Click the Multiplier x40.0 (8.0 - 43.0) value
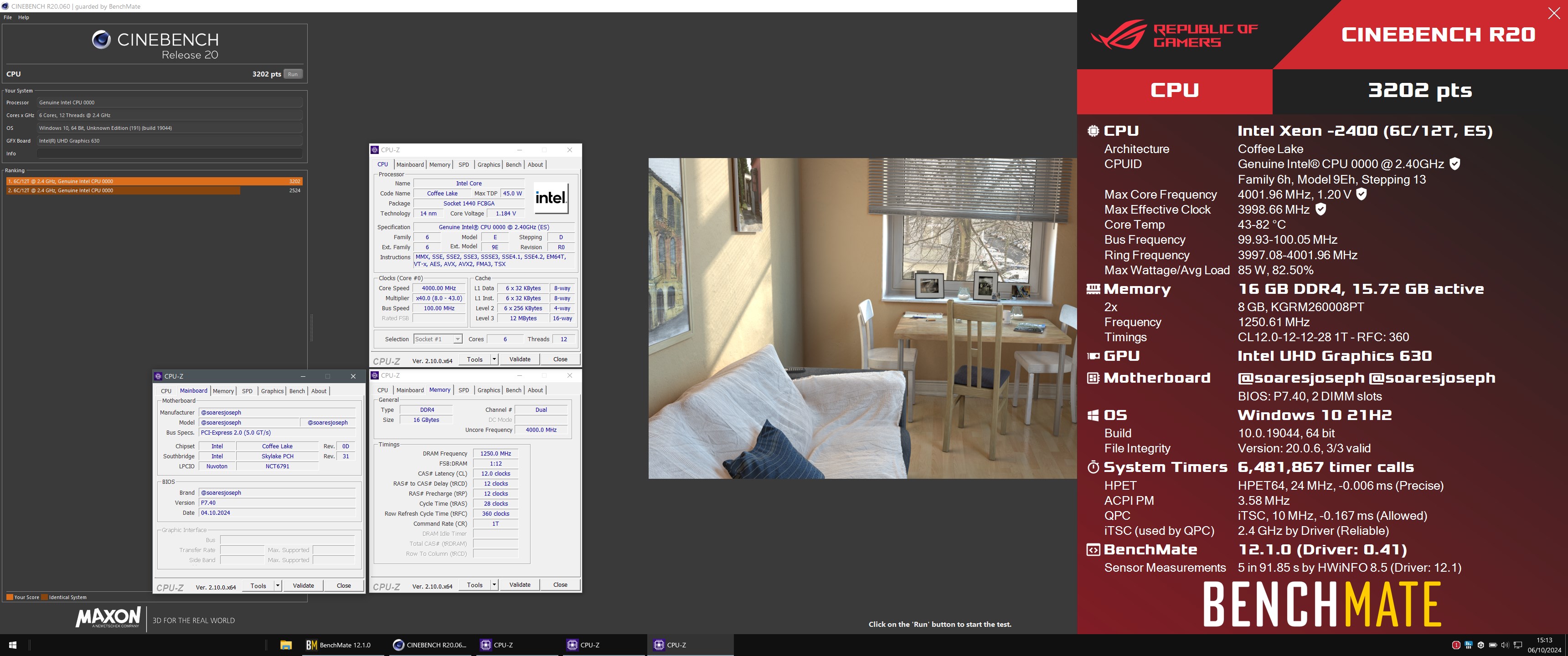Viewport: 1568px width, 656px height. (439, 298)
